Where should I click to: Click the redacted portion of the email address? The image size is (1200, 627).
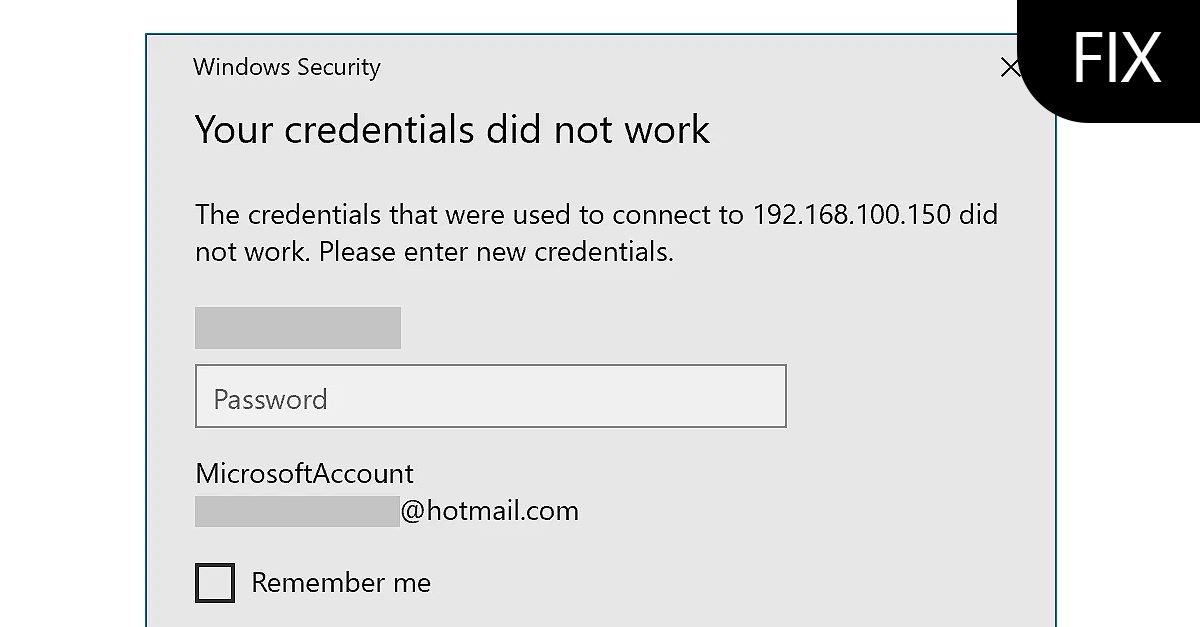(x=297, y=510)
